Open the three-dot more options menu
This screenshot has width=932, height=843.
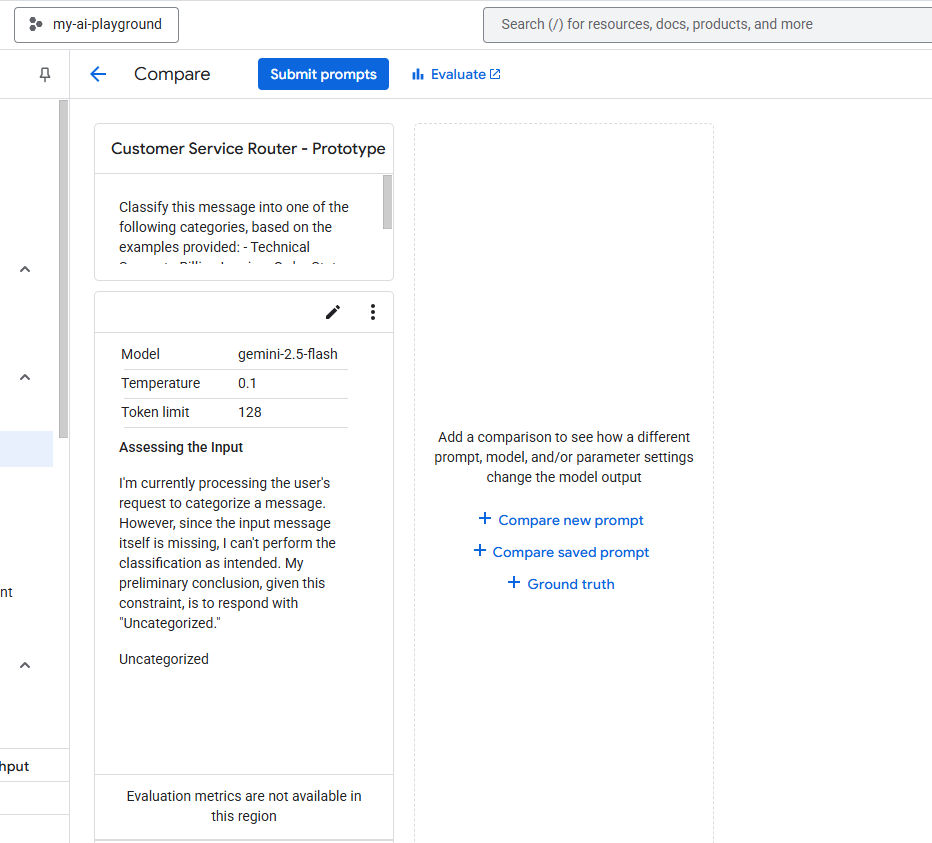click(x=373, y=312)
